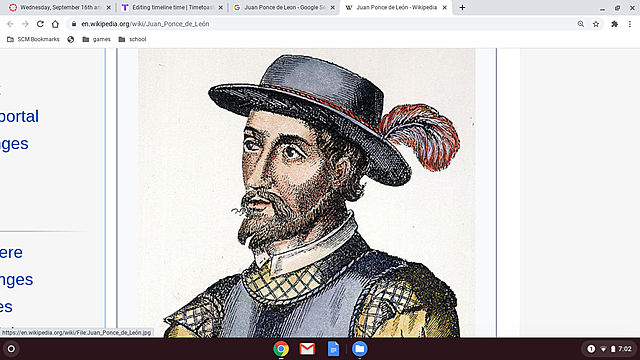640x360 pixels.
Task: Close the Wikipedia tab
Action: pyautogui.click(x=444, y=7)
